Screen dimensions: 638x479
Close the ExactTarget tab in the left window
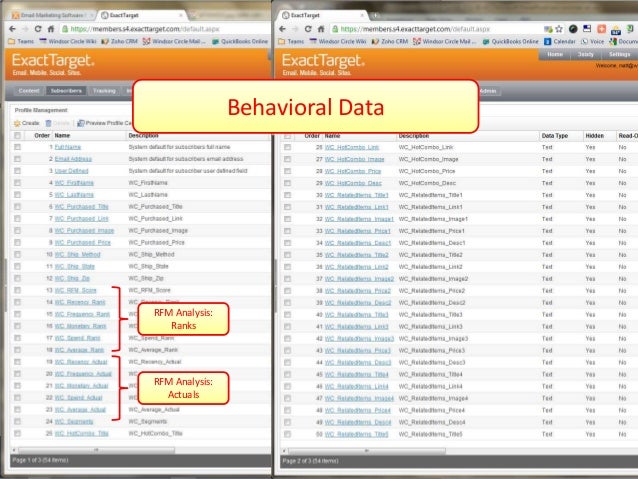(x=181, y=15)
